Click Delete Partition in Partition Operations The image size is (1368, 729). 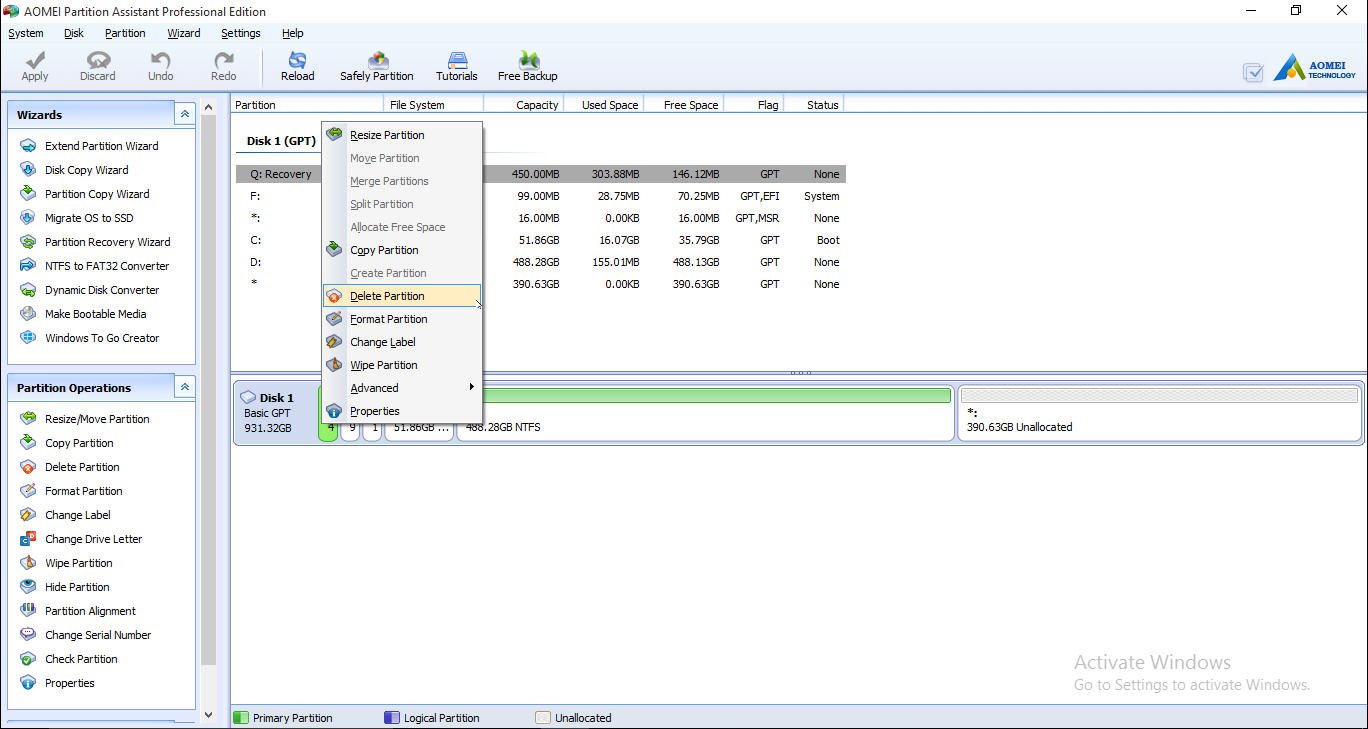click(70, 467)
